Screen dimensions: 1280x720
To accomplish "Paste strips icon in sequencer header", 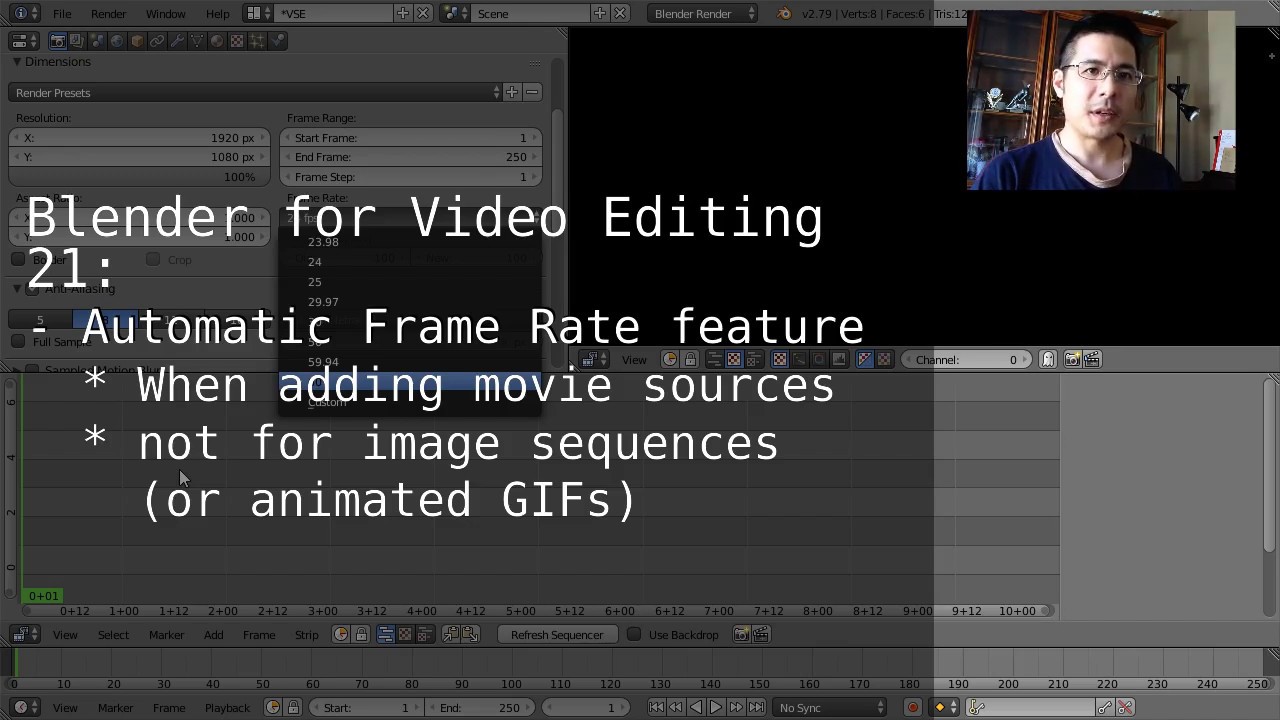I will pyautogui.click(x=471, y=635).
